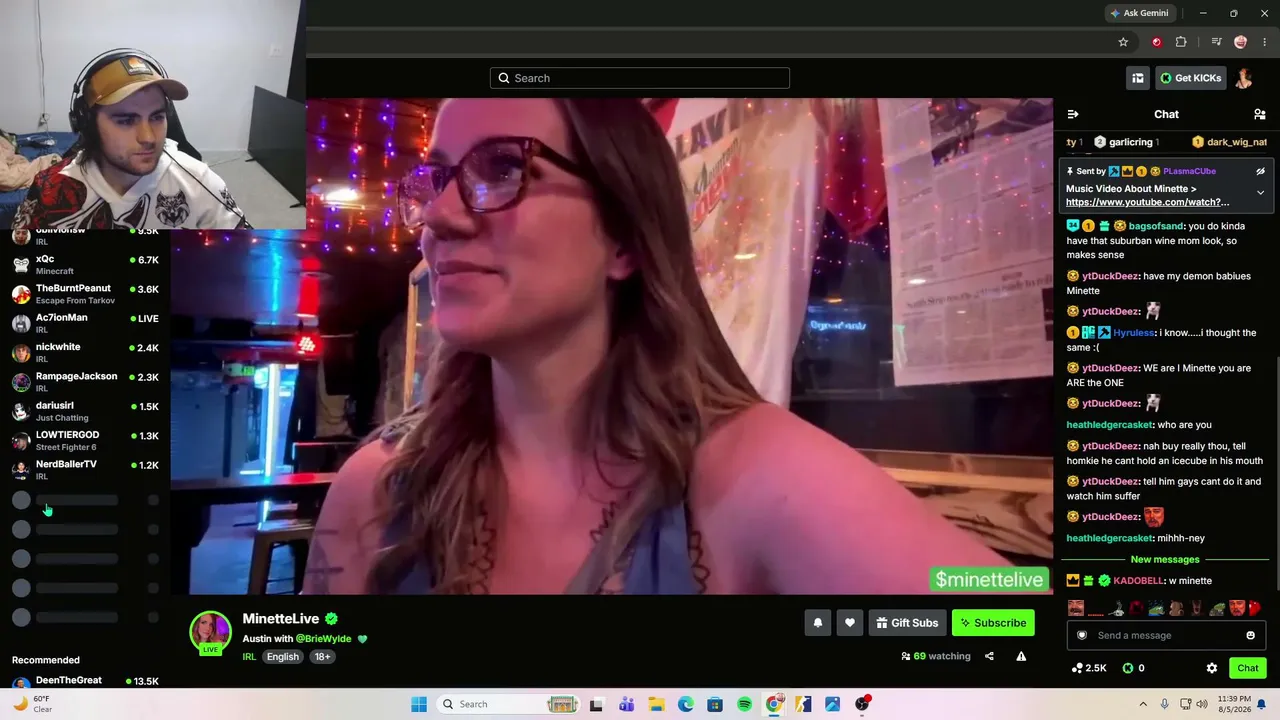Image resolution: width=1280 pixels, height=720 pixels.
Task: Select the English language tag
Action: tap(283, 657)
